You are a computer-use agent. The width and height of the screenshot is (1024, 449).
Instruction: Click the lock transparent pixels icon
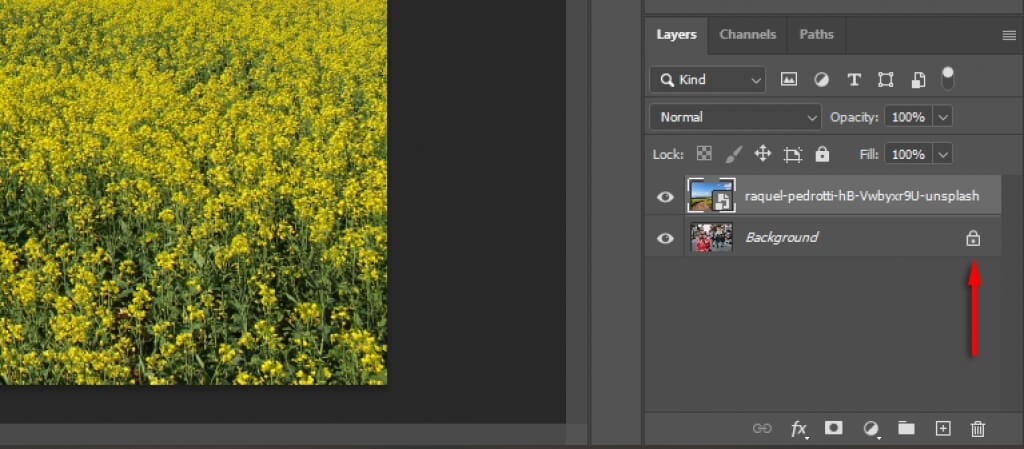(704, 154)
